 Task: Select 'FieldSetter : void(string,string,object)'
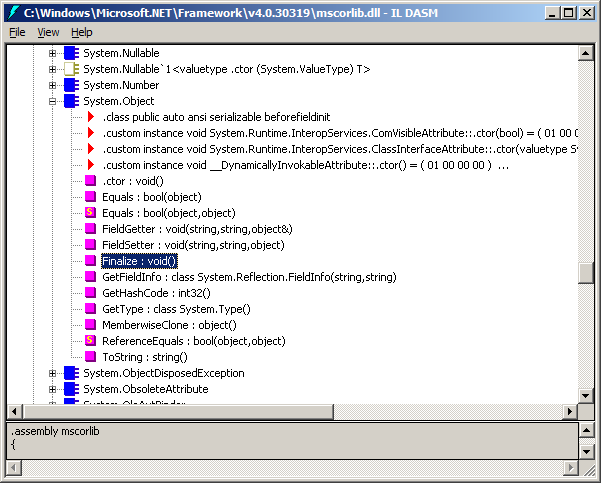(193, 245)
